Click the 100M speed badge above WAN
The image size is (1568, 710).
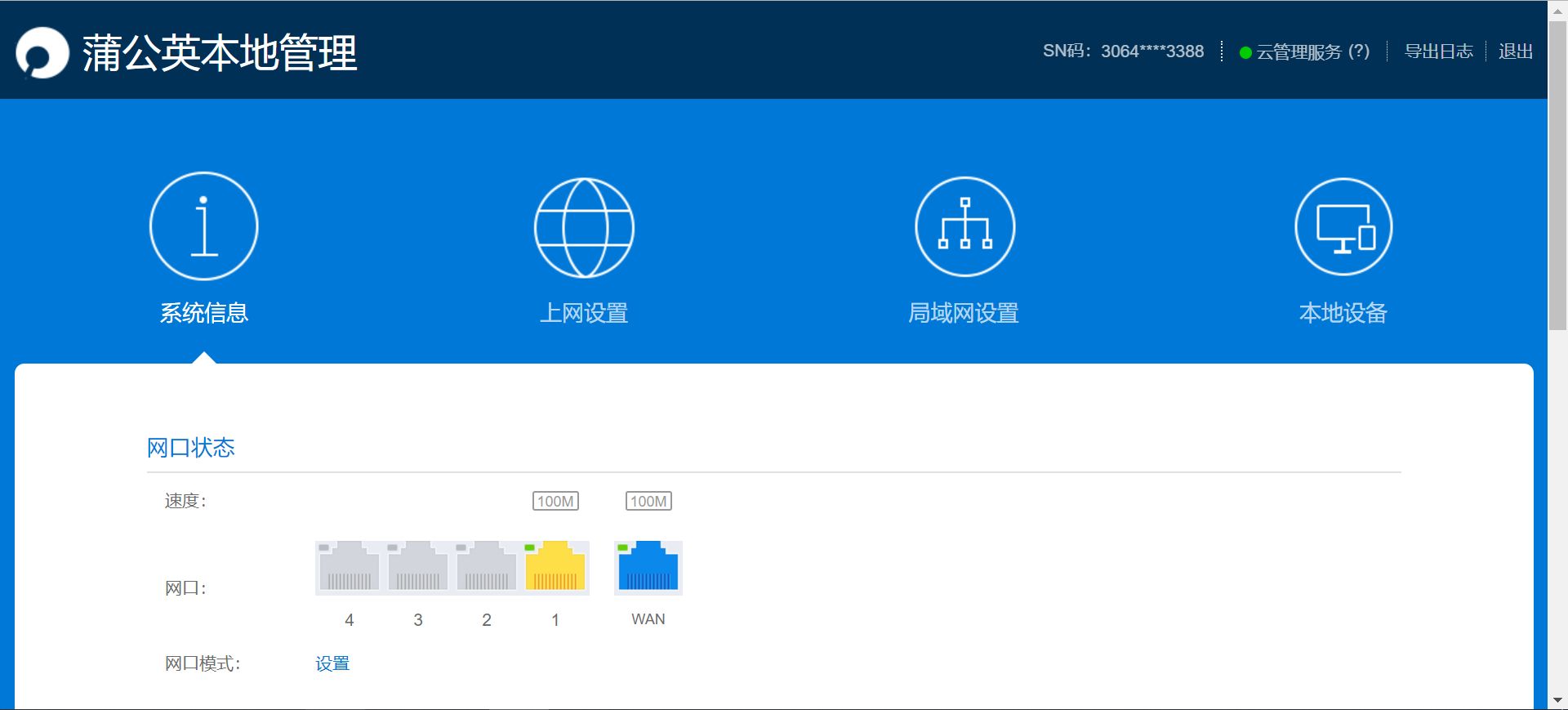[648, 501]
